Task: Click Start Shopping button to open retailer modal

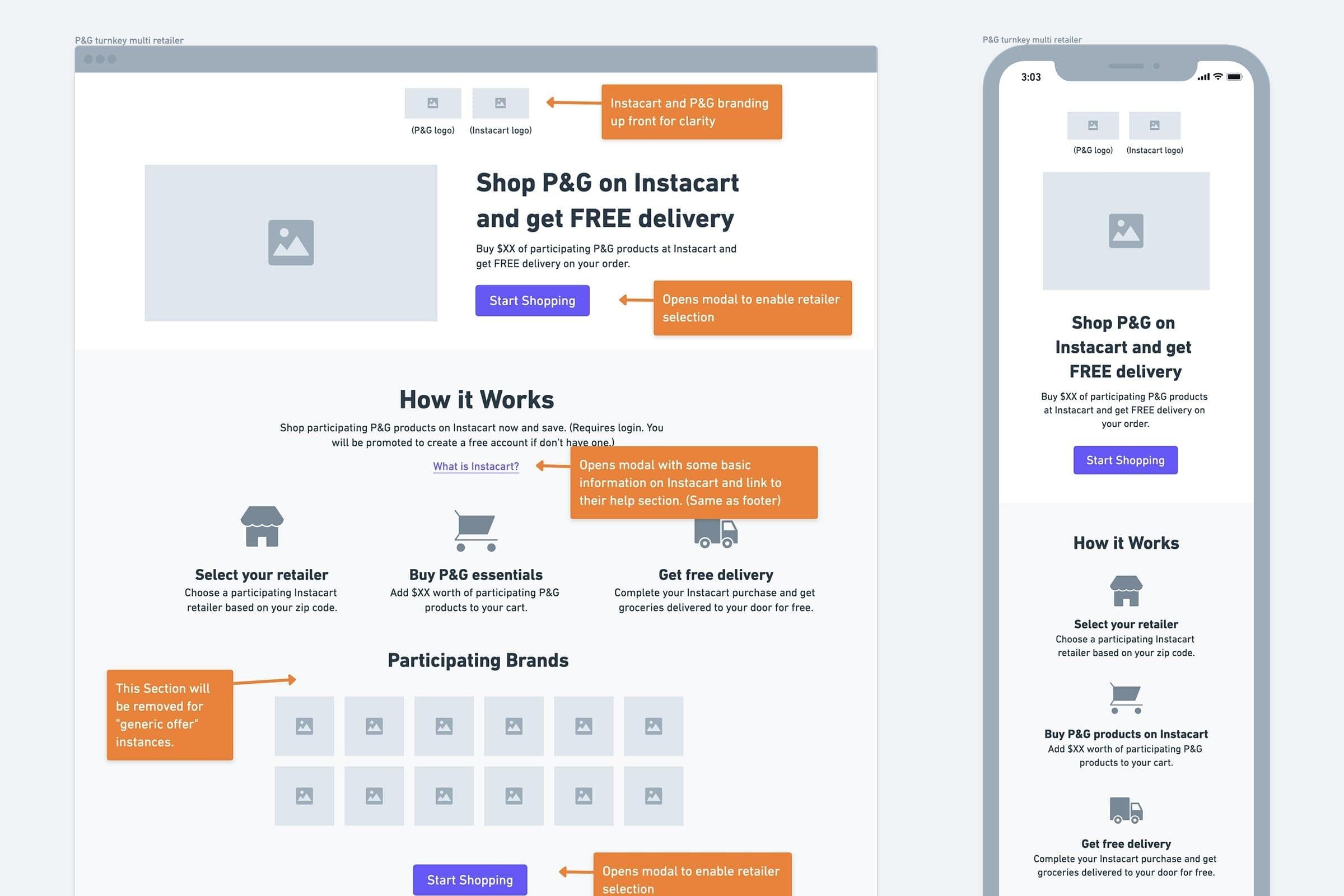Action: pyautogui.click(x=533, y=300)
